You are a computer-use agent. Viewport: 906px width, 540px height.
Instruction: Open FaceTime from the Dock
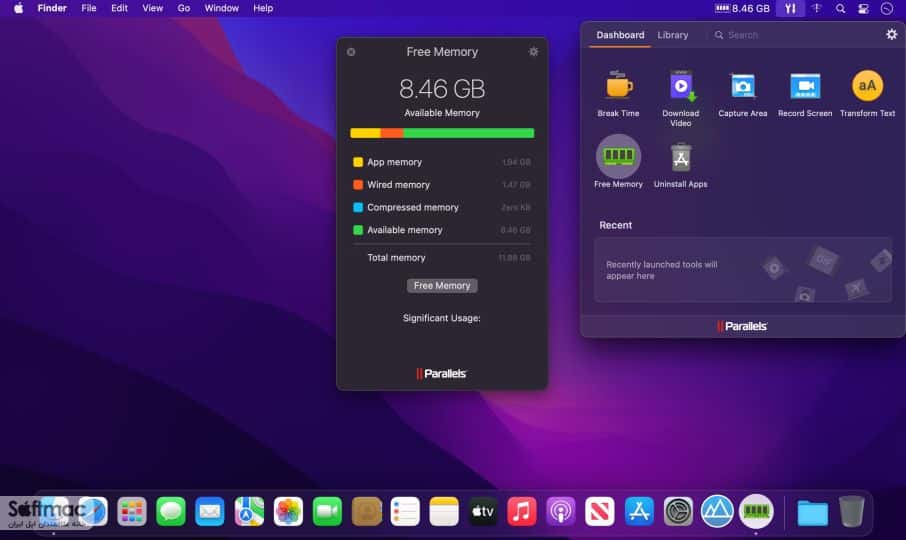point(327,511)
